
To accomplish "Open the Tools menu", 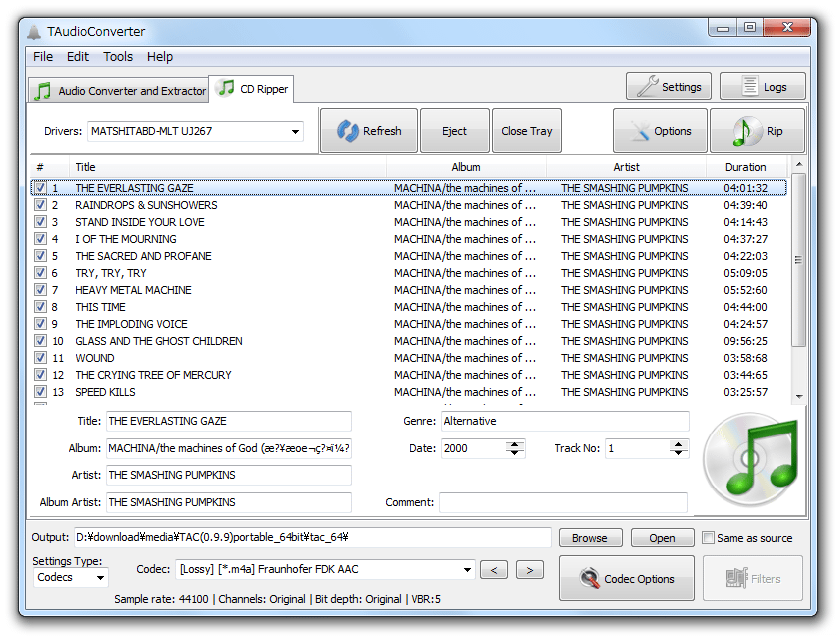I will click(118, 57).
